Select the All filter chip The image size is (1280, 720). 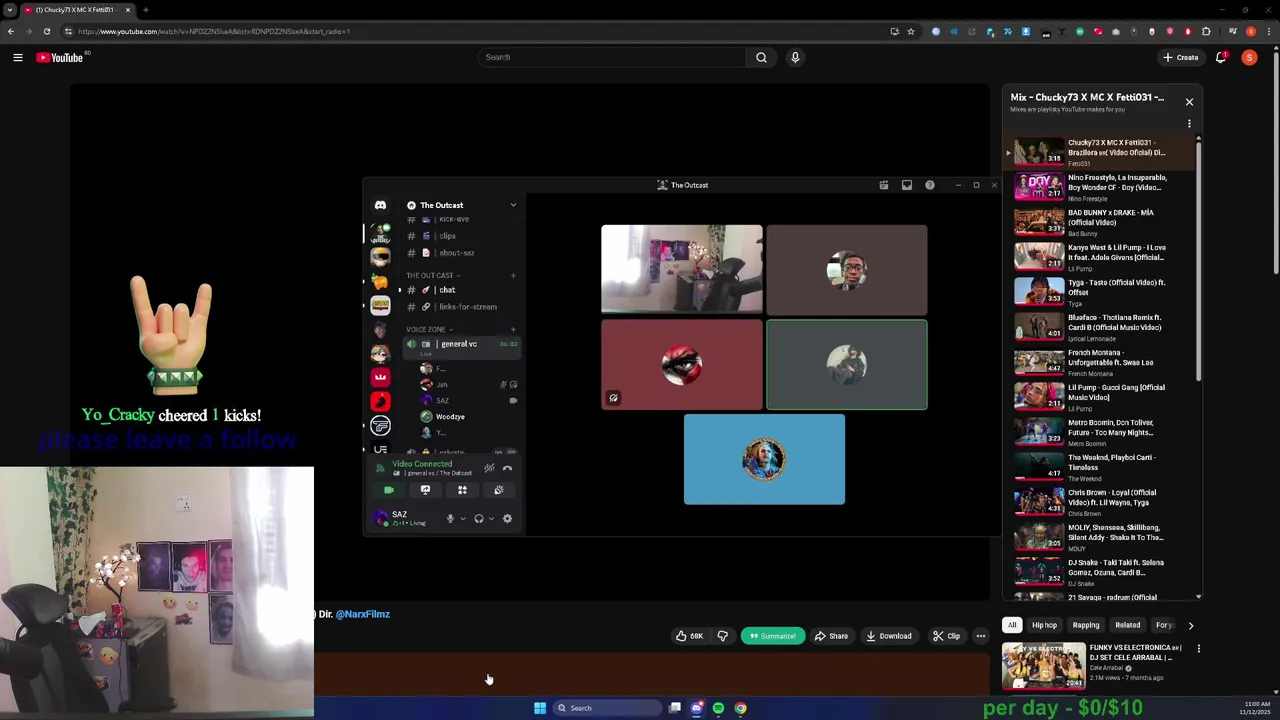point(1012,625)
